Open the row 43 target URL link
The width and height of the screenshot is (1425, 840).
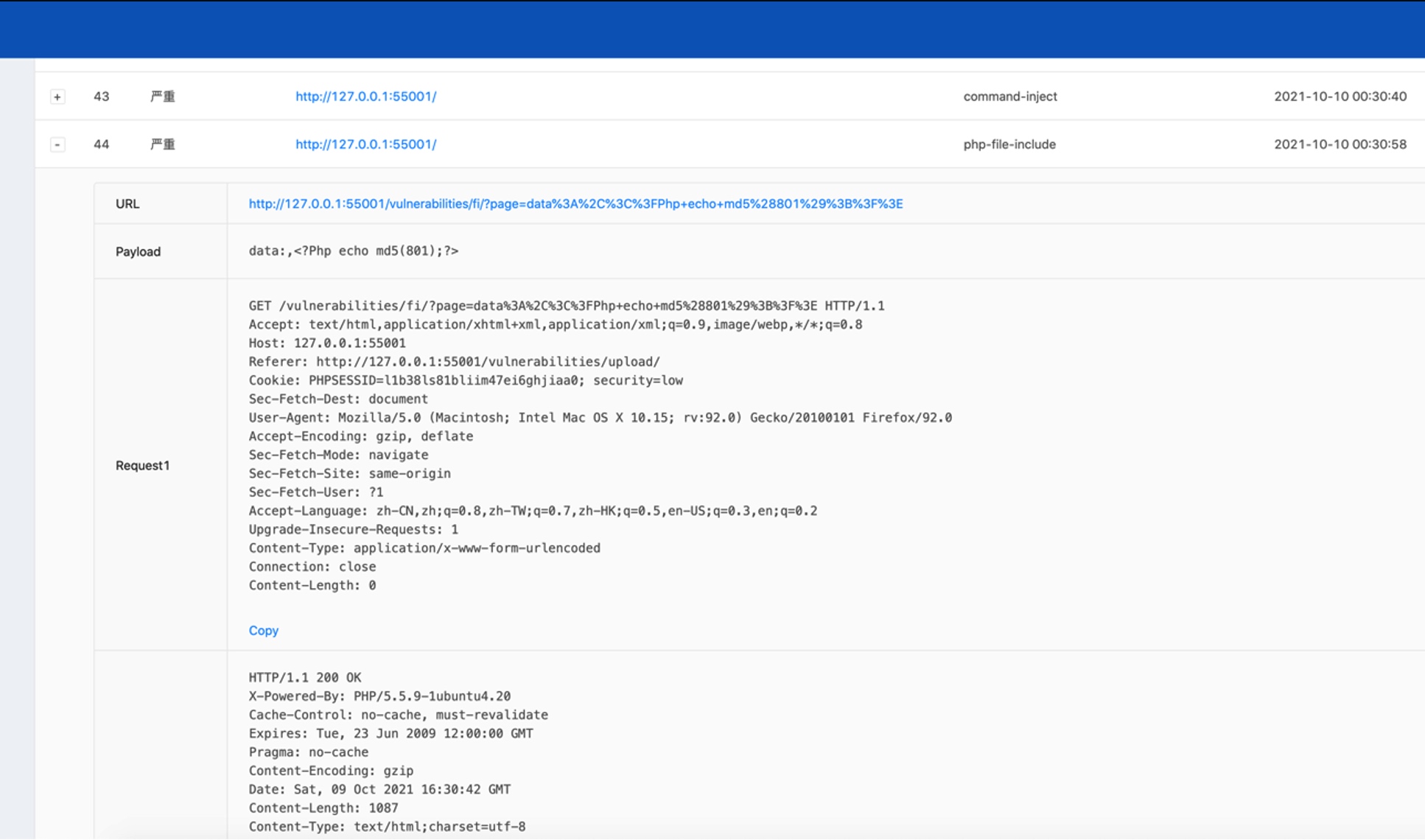(365, 97)
